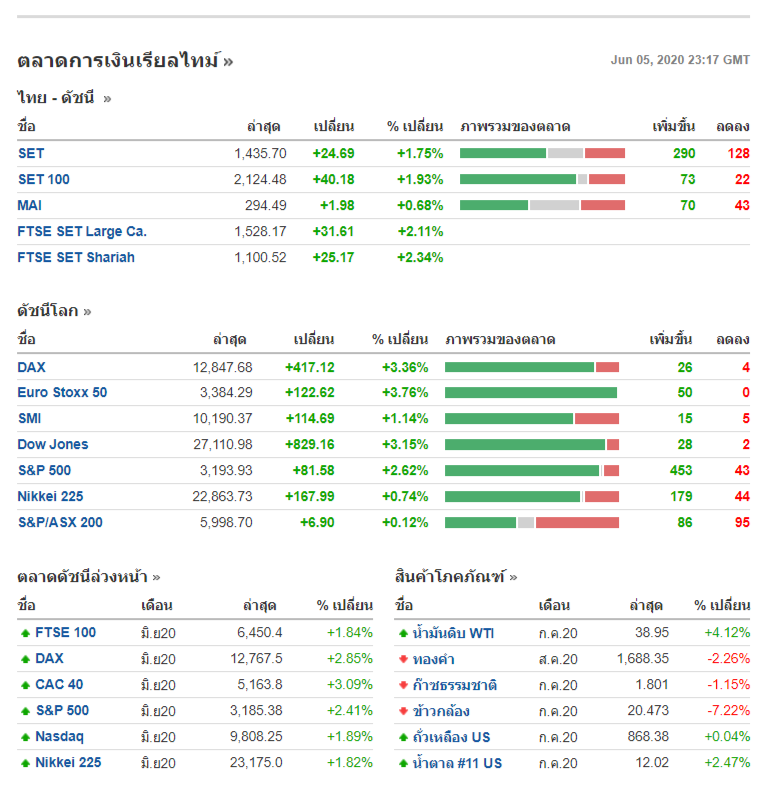
Task: Open the สินค้าโภคภัณฑ์ section link
Action: pyautogui.click(x=456, y=576)
